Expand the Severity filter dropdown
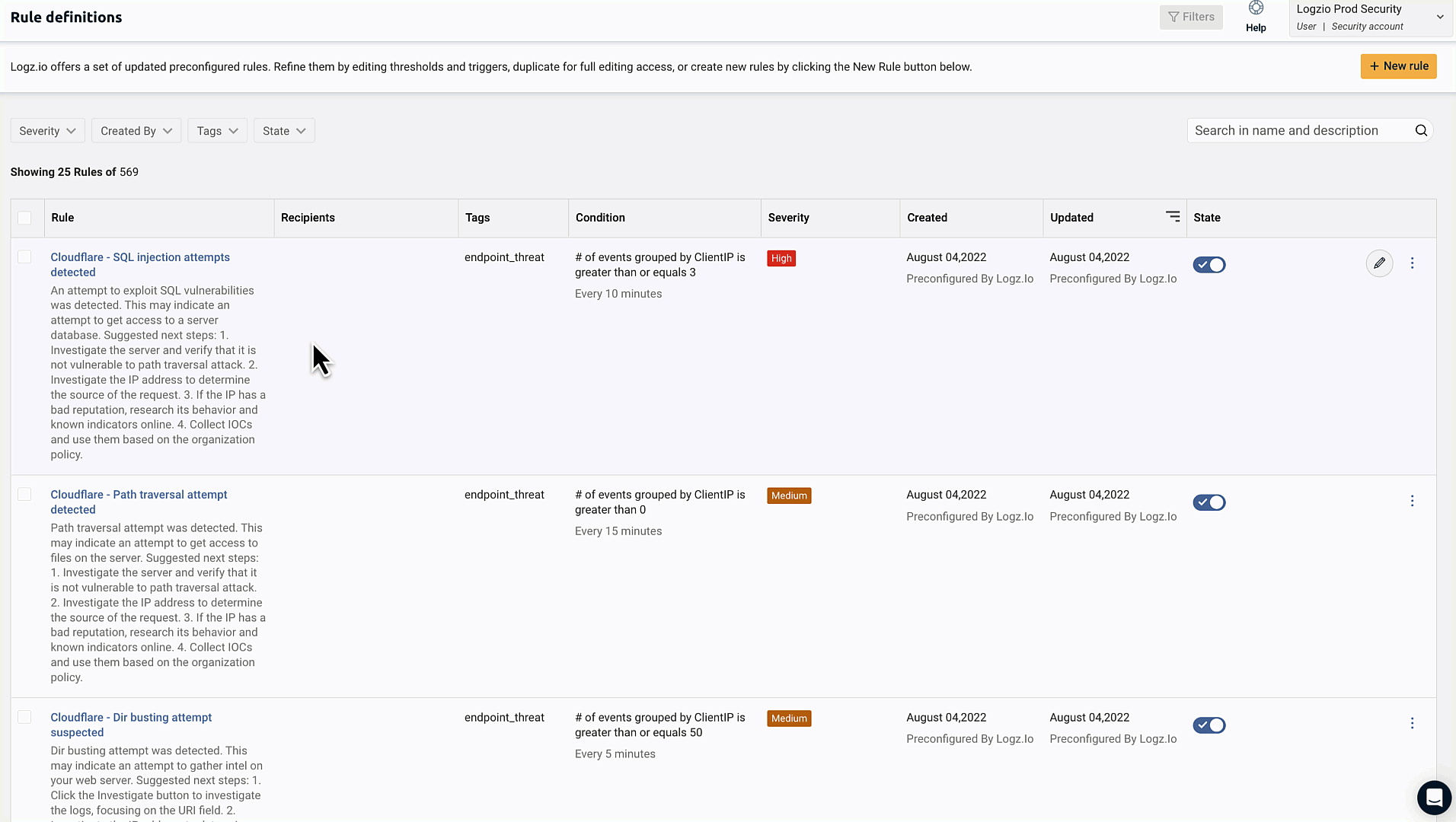This screenshot has height=822, width=1456. tap(47, 131)
